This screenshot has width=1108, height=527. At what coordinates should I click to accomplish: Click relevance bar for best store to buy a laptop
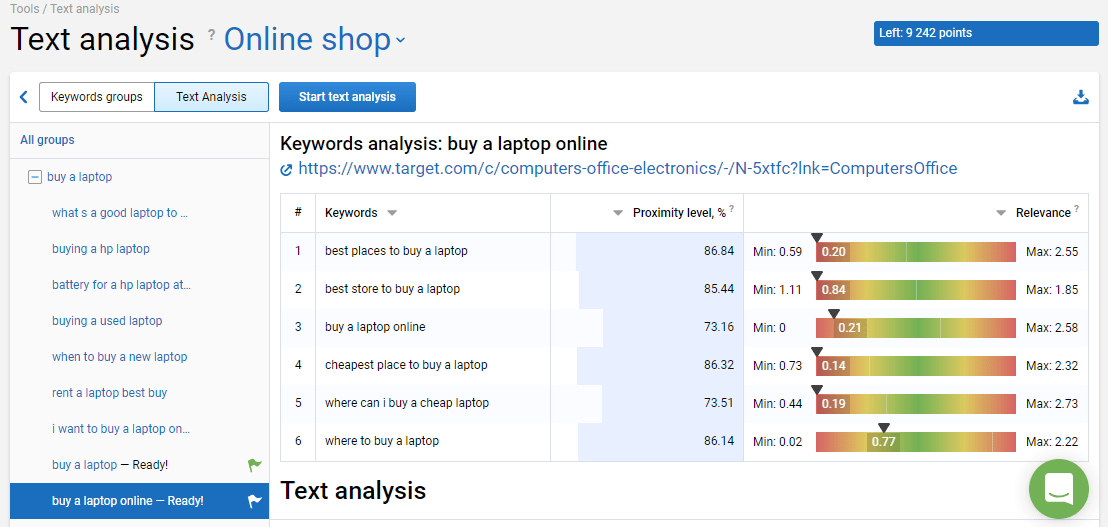[x=916, y=290]
